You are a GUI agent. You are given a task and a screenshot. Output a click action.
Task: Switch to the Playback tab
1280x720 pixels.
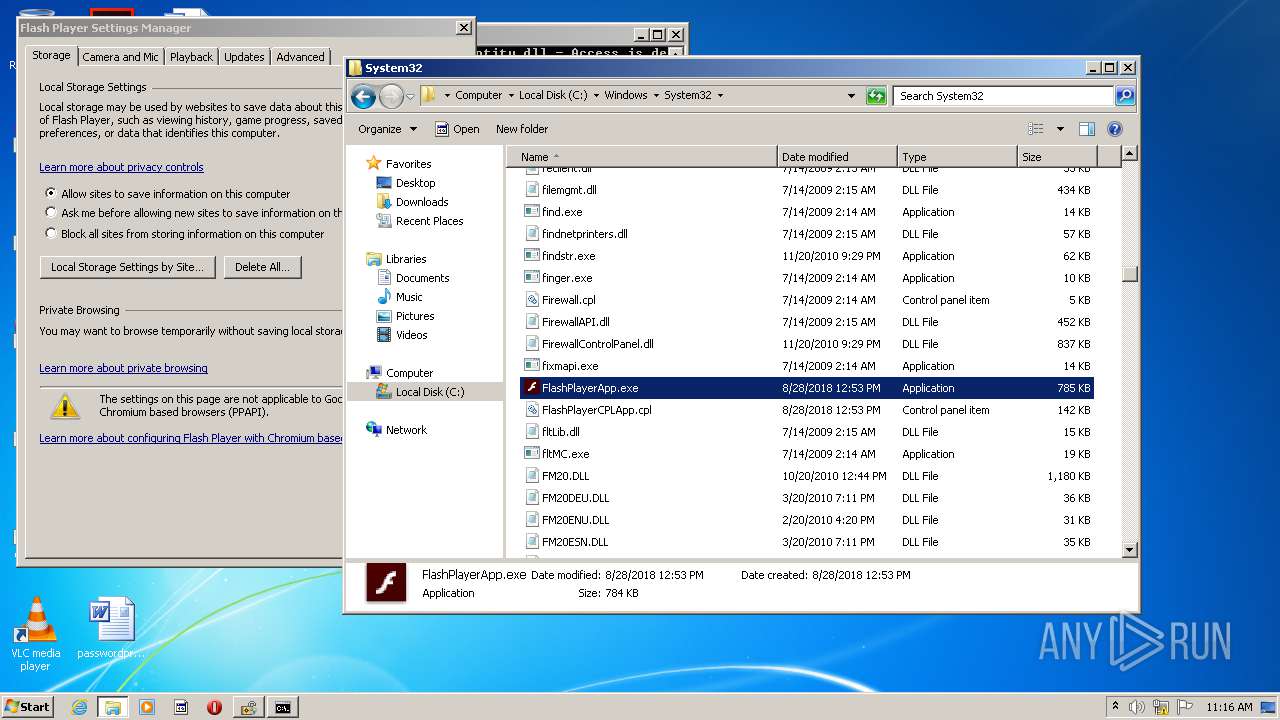click(x=191, y=57)
